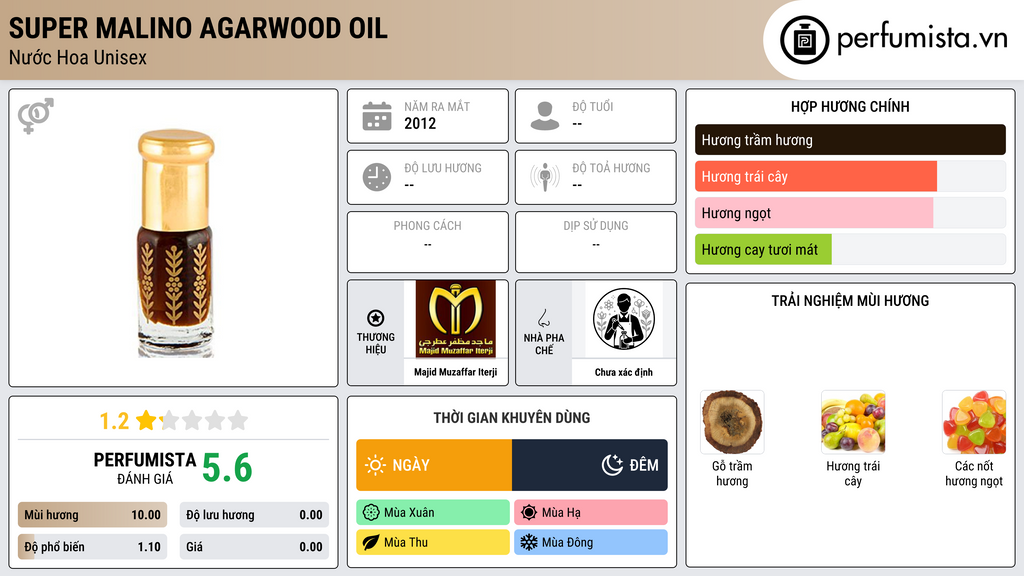Click the Gỗ trầm hương note image
The height and width of the screenshot is (576, 1024).
tap(732, 422)
